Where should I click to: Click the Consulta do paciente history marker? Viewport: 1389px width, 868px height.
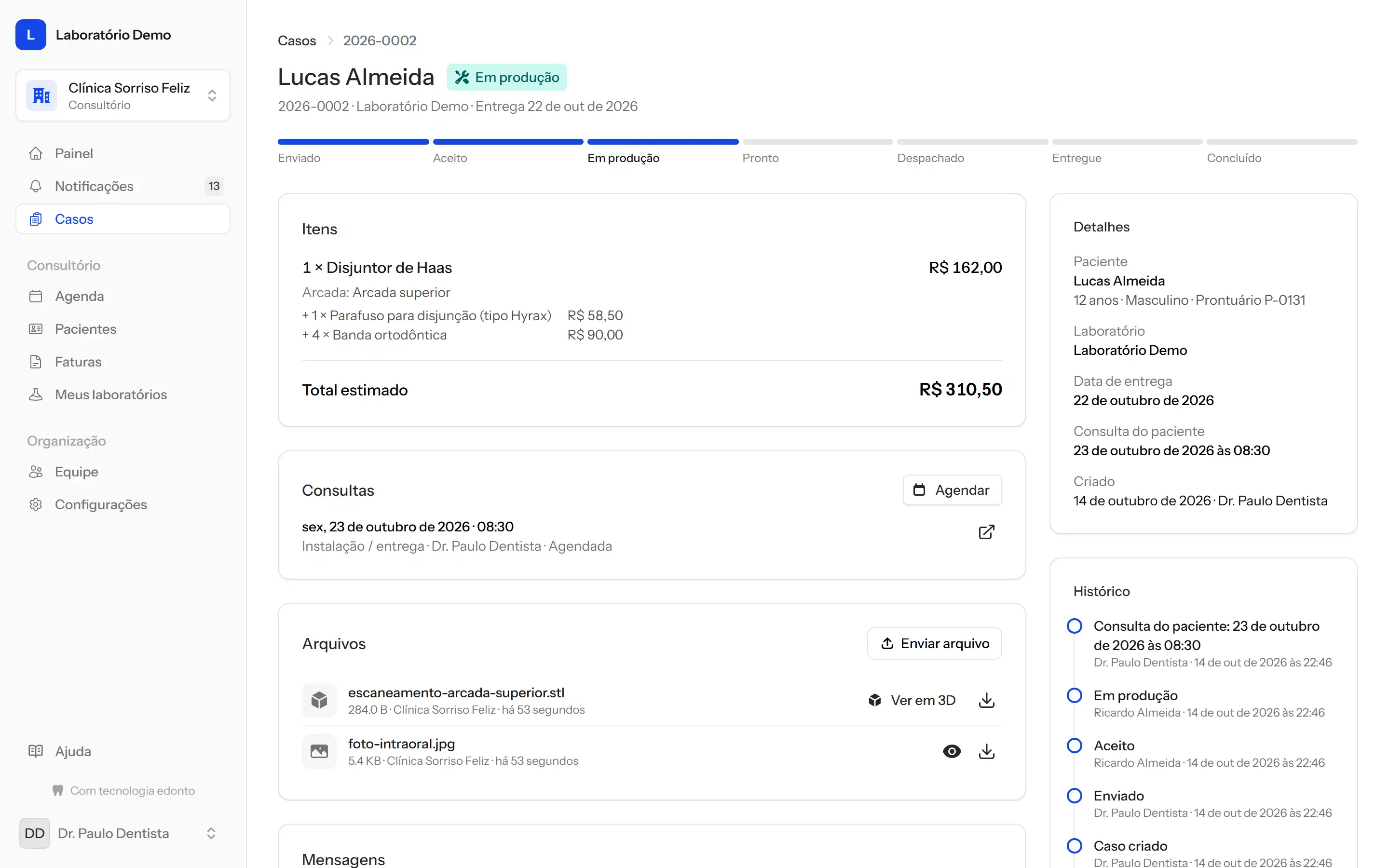1074,626
